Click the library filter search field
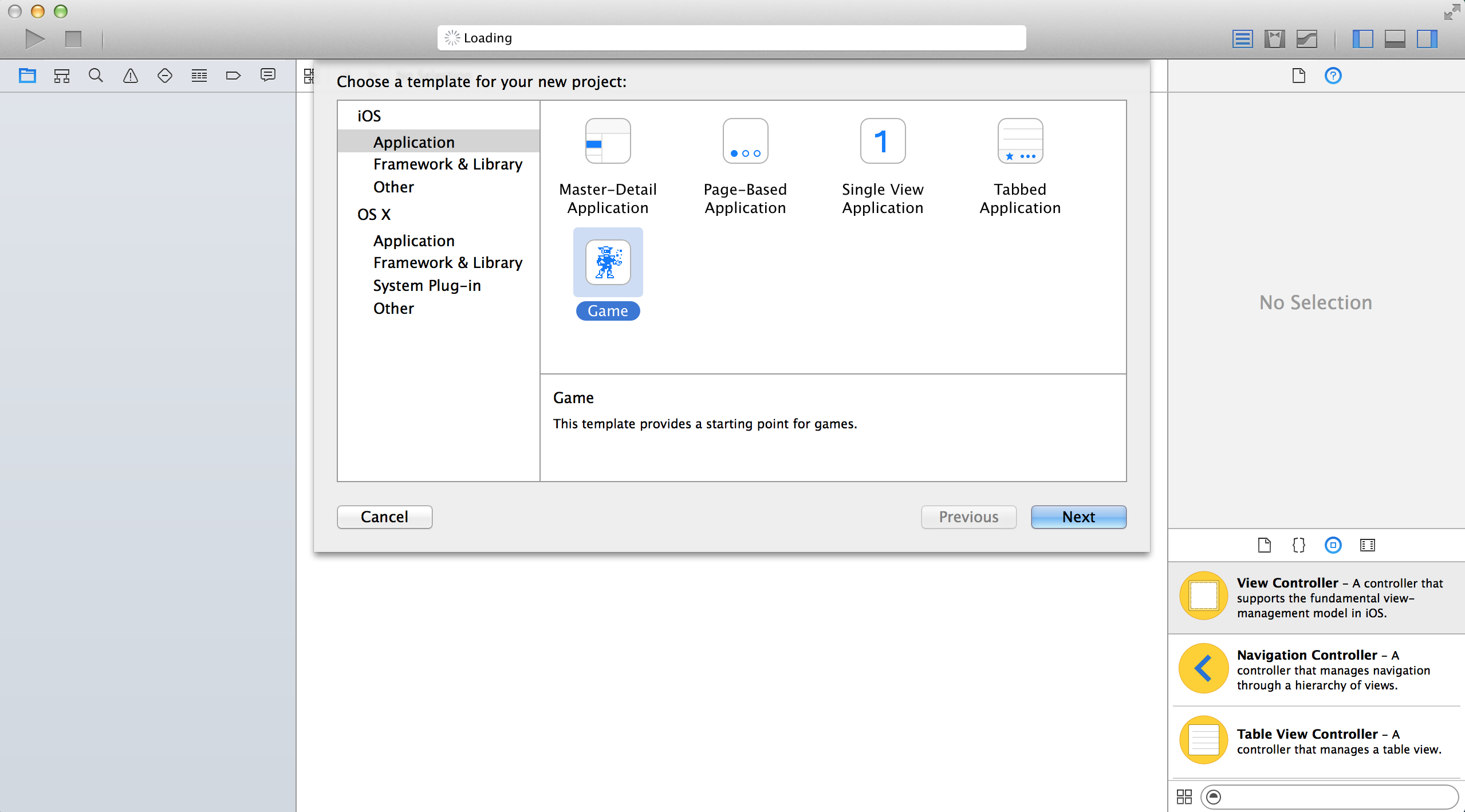 [x=1330, y=797]
